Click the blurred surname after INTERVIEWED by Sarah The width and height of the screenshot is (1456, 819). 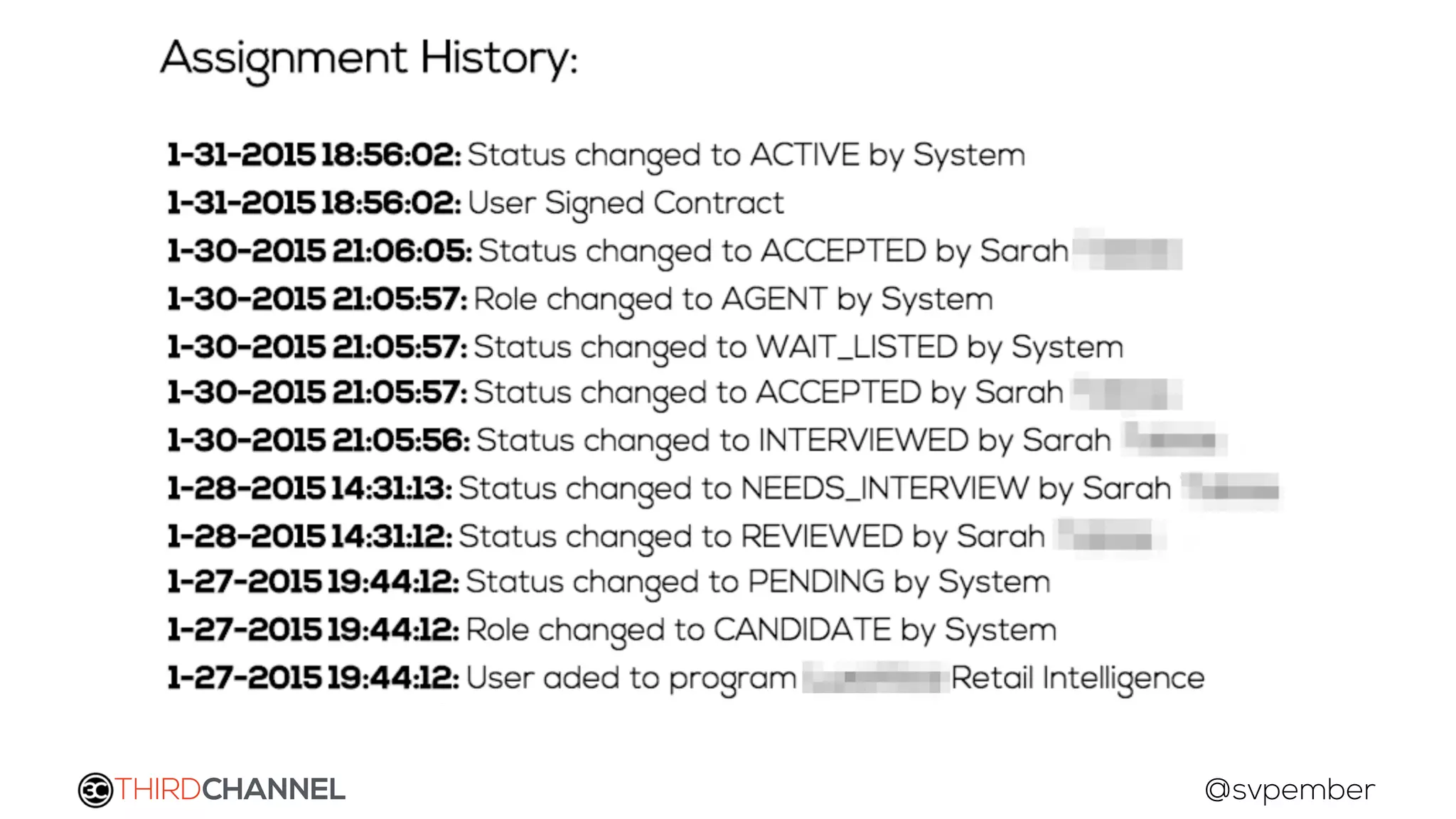click(x=1174, y=439)
